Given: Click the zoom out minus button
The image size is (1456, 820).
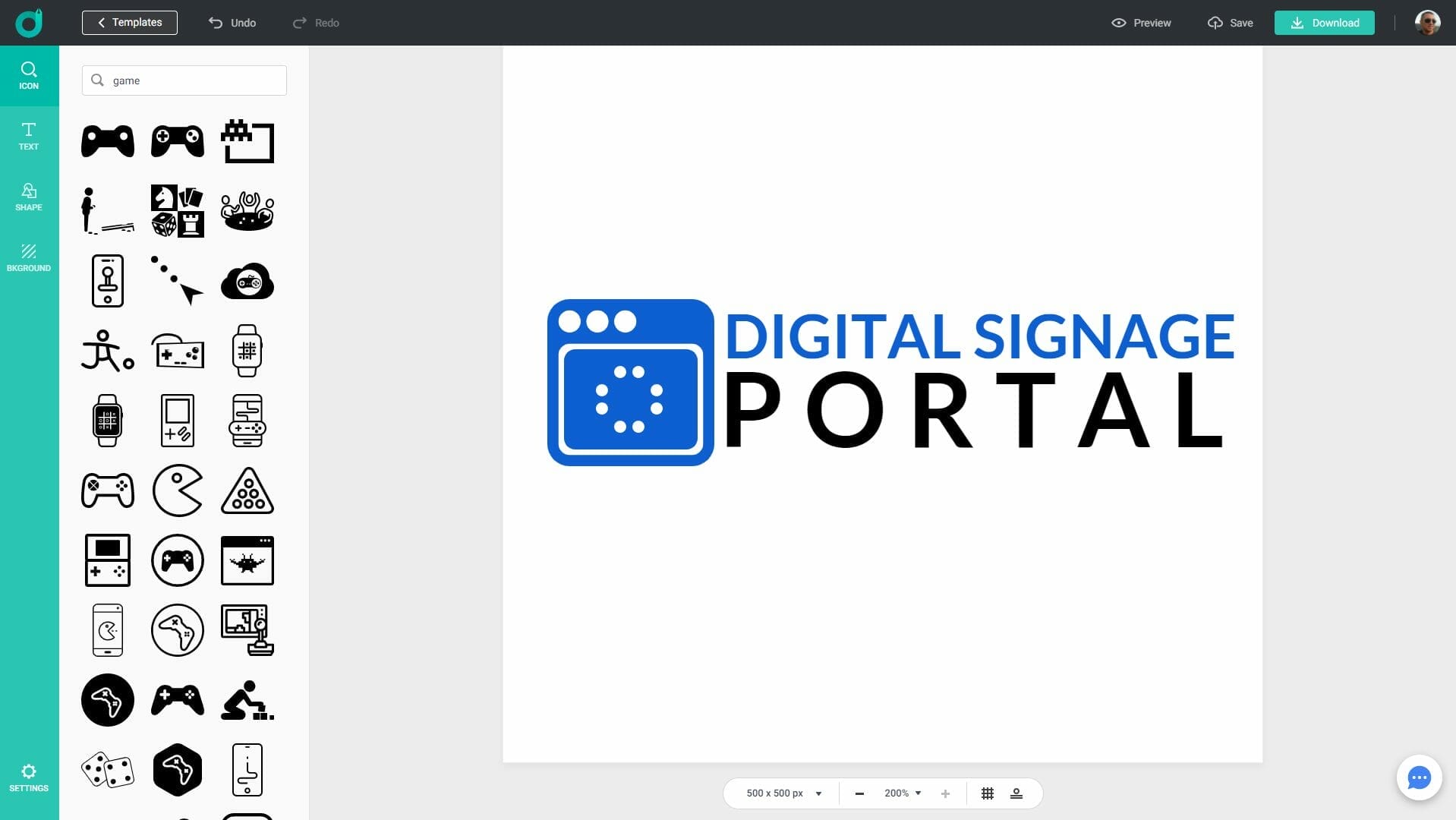Looking at the screenshot, I should click(859, 793).
